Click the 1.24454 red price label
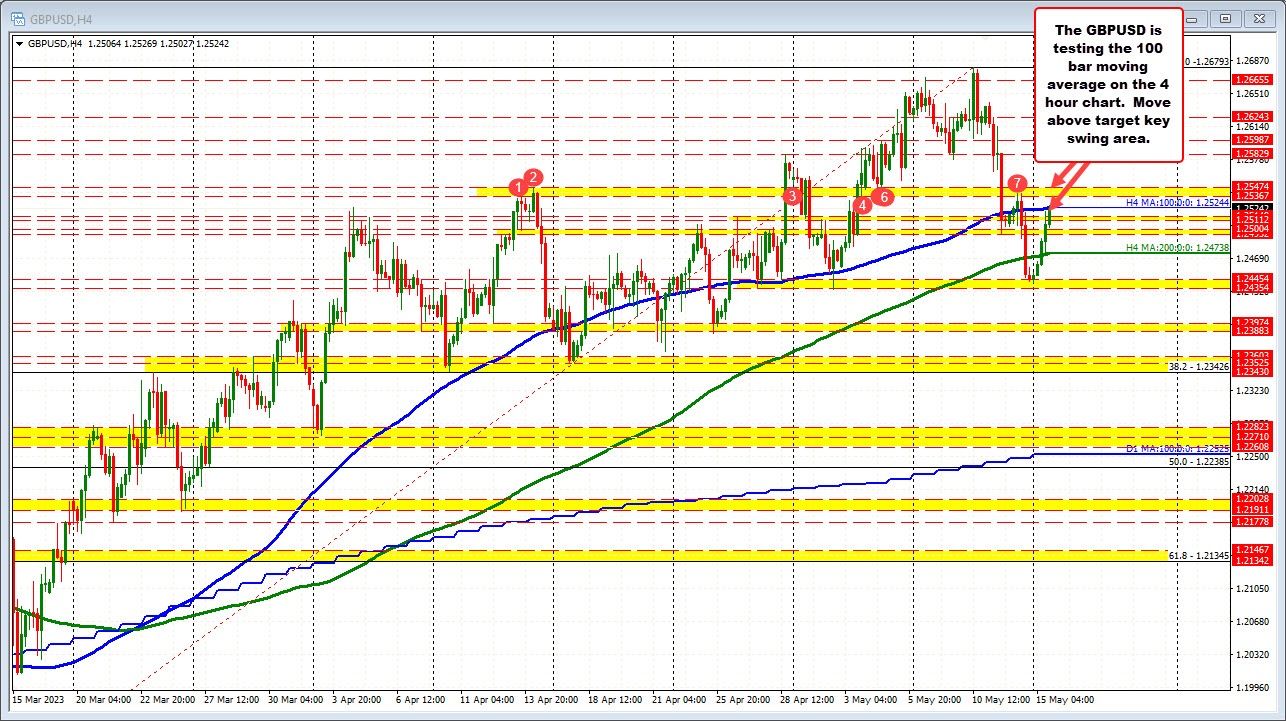 pos(1252,278)
